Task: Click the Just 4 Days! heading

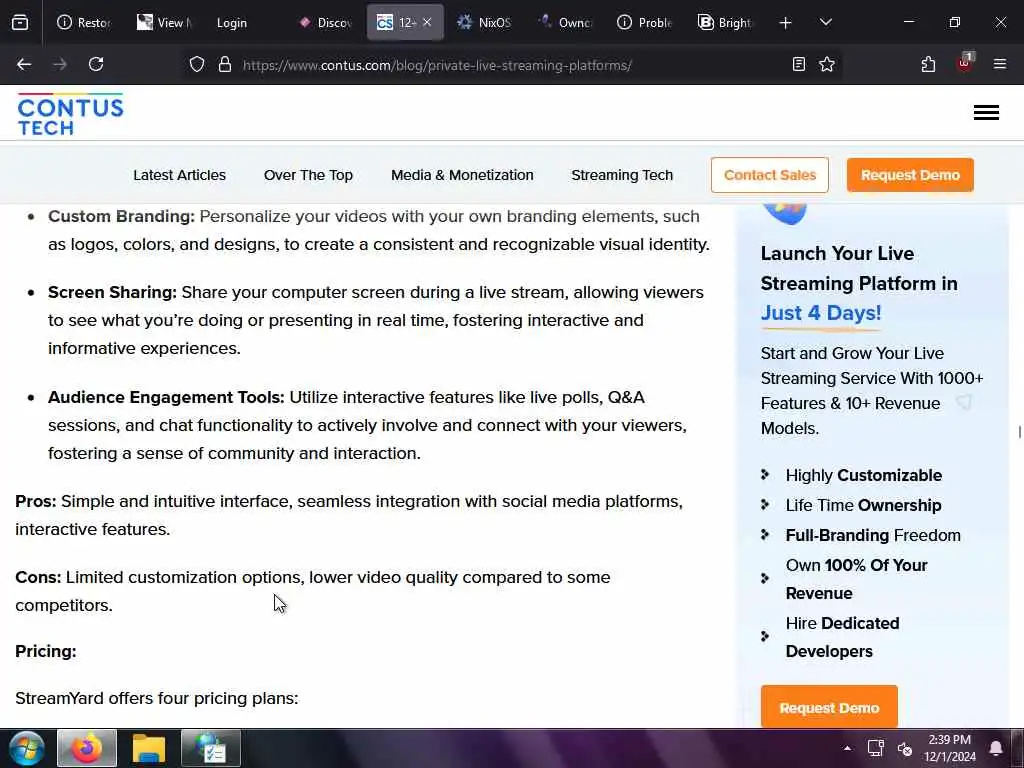Action: (821, 313)
